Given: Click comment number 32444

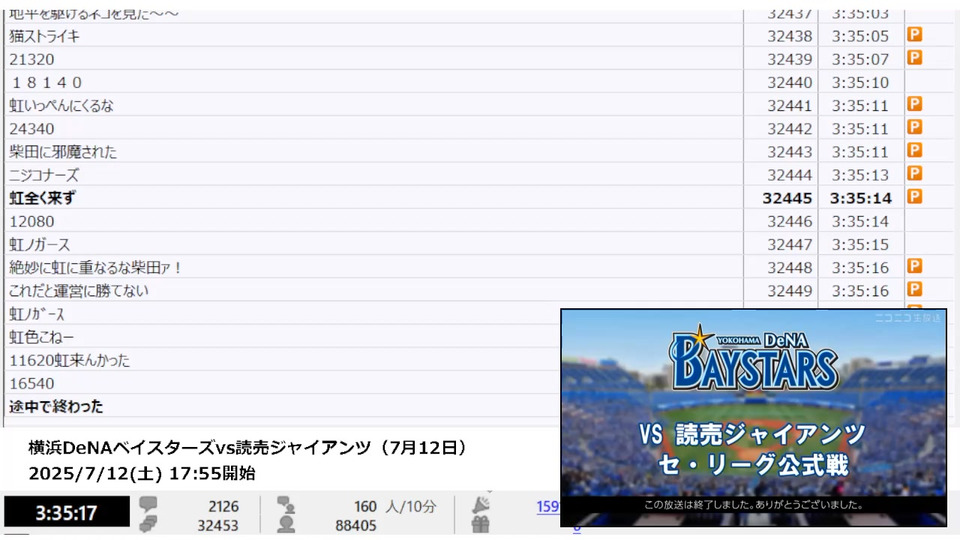Looking at the screenshot, I should pyautogui.click(x=790, y=175).
